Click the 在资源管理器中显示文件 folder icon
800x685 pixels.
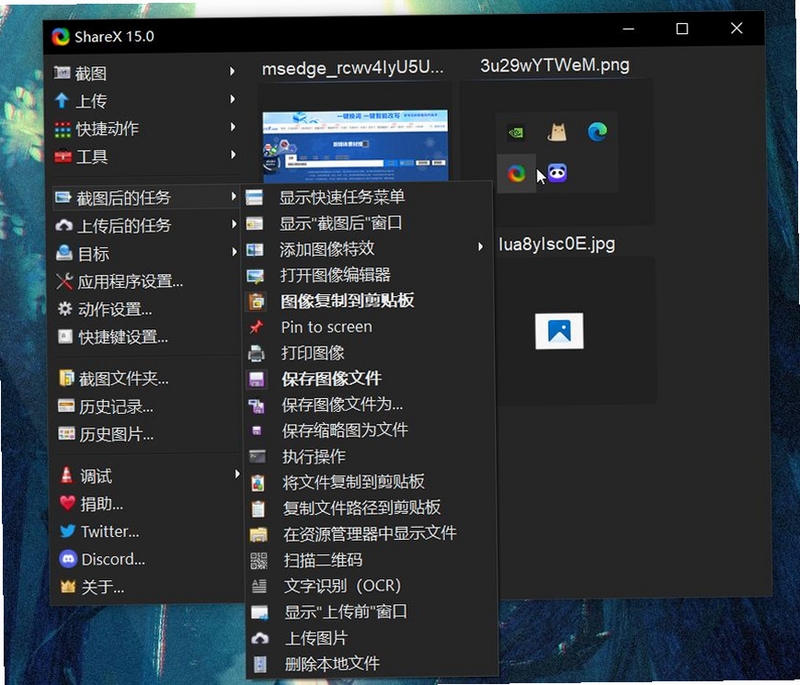coord(259,534)
